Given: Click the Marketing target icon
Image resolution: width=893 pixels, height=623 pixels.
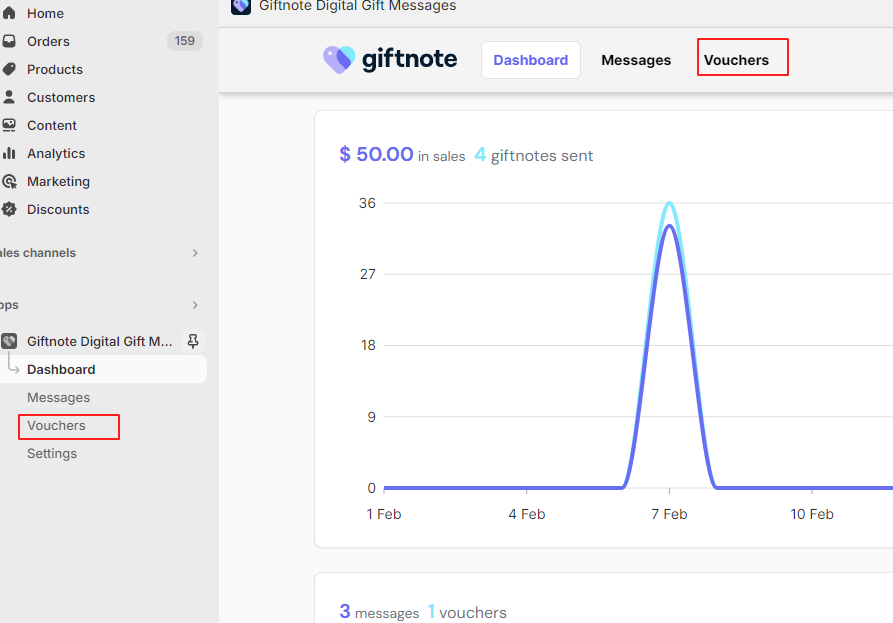Looking at the screenshot, I should pyautogui.click(x=9, y=181).
